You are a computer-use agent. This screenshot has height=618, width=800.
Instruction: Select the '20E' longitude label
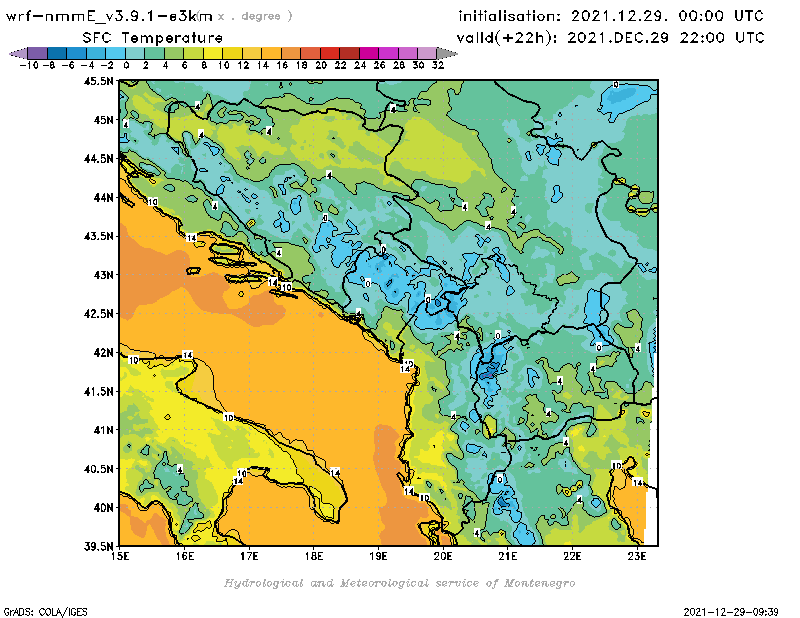(x=443, y=556)
